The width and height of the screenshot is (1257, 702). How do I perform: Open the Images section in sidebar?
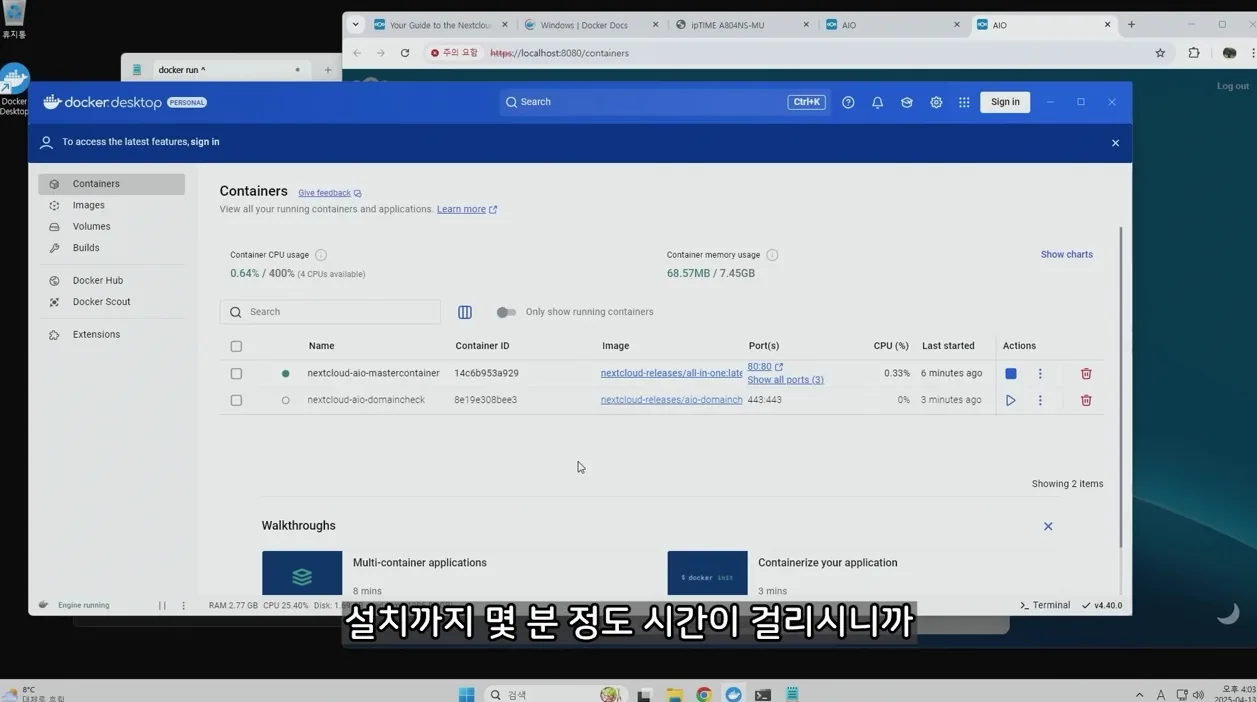(111, 205)
